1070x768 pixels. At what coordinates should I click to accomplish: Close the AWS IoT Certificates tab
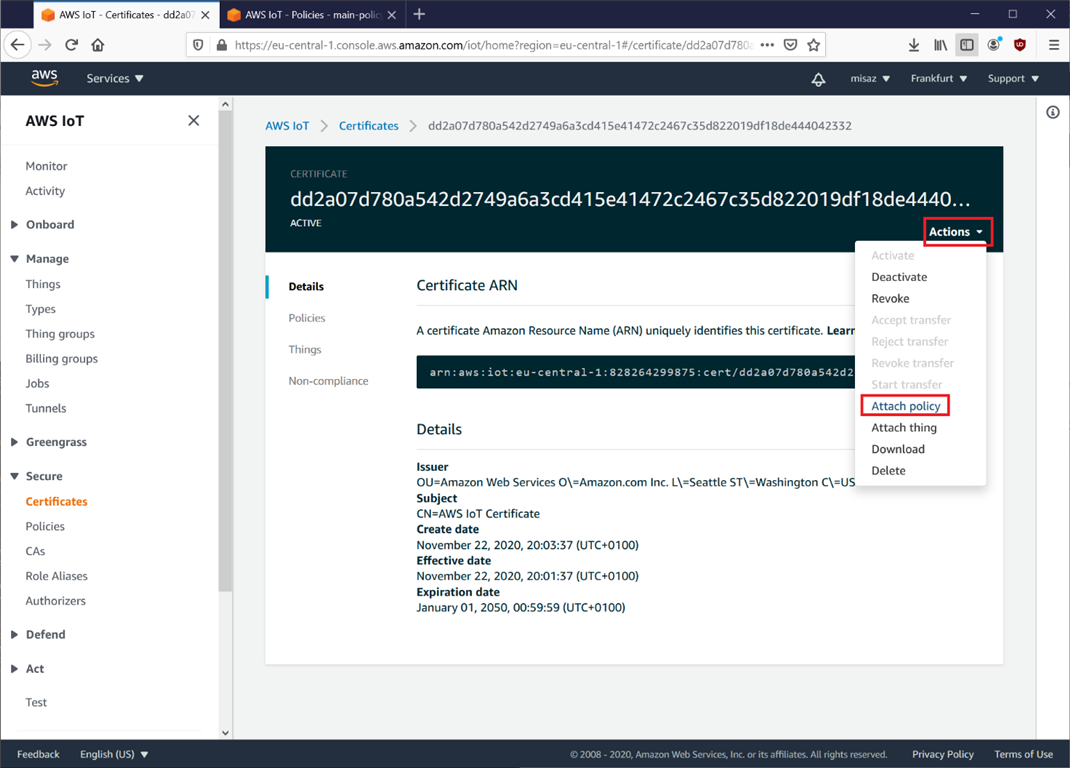(x=205, y=14)
